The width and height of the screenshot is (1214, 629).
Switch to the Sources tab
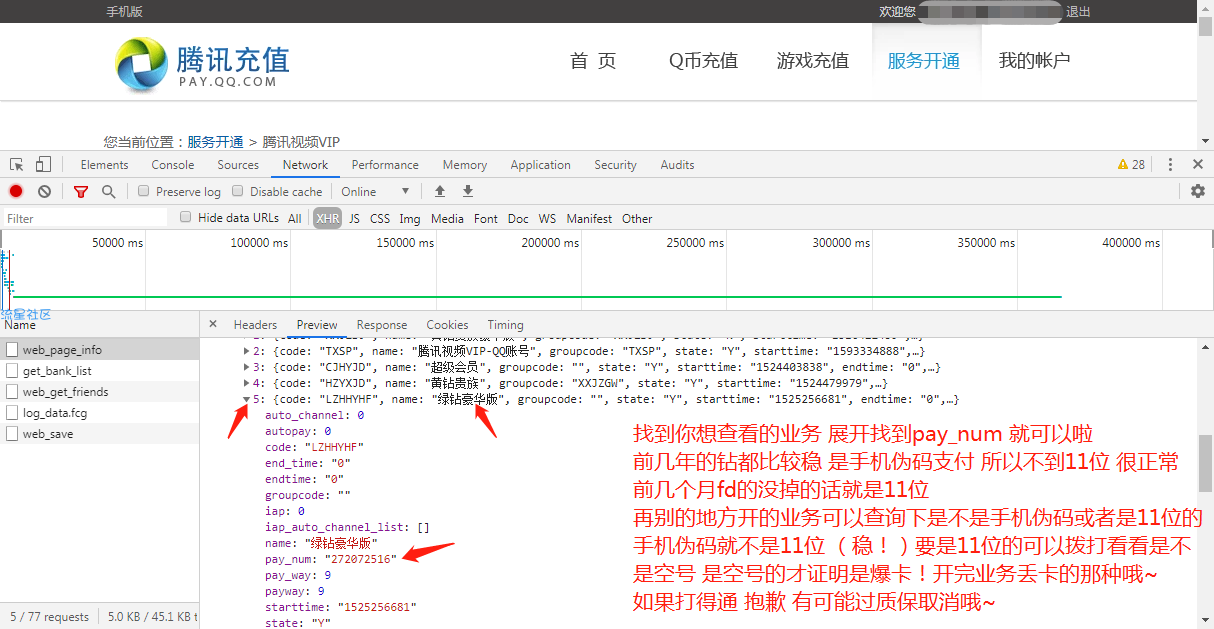pyautogui.click(x=238, y=165)
